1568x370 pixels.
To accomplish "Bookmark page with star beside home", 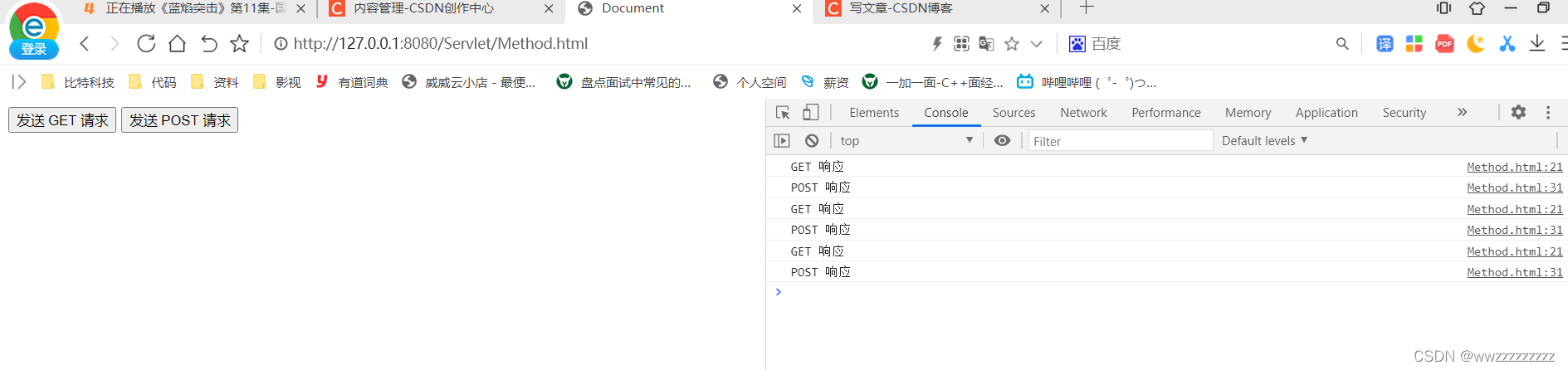I will [x=240, y=43].
